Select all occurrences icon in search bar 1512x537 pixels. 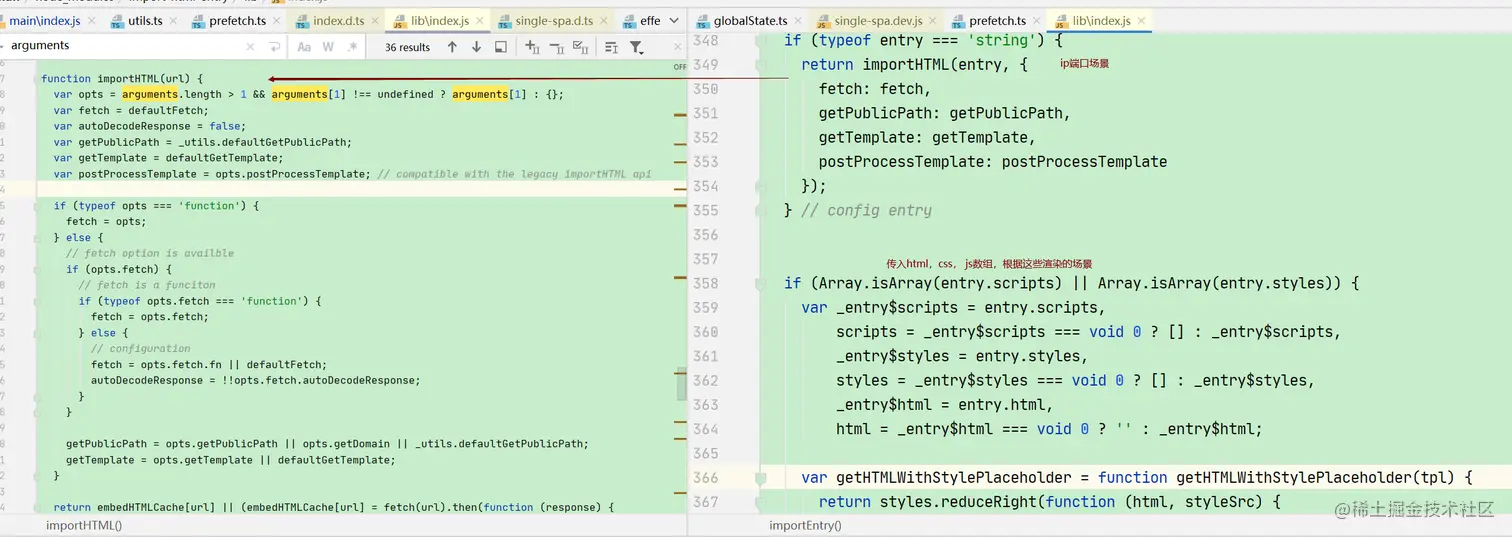(580, 47)
